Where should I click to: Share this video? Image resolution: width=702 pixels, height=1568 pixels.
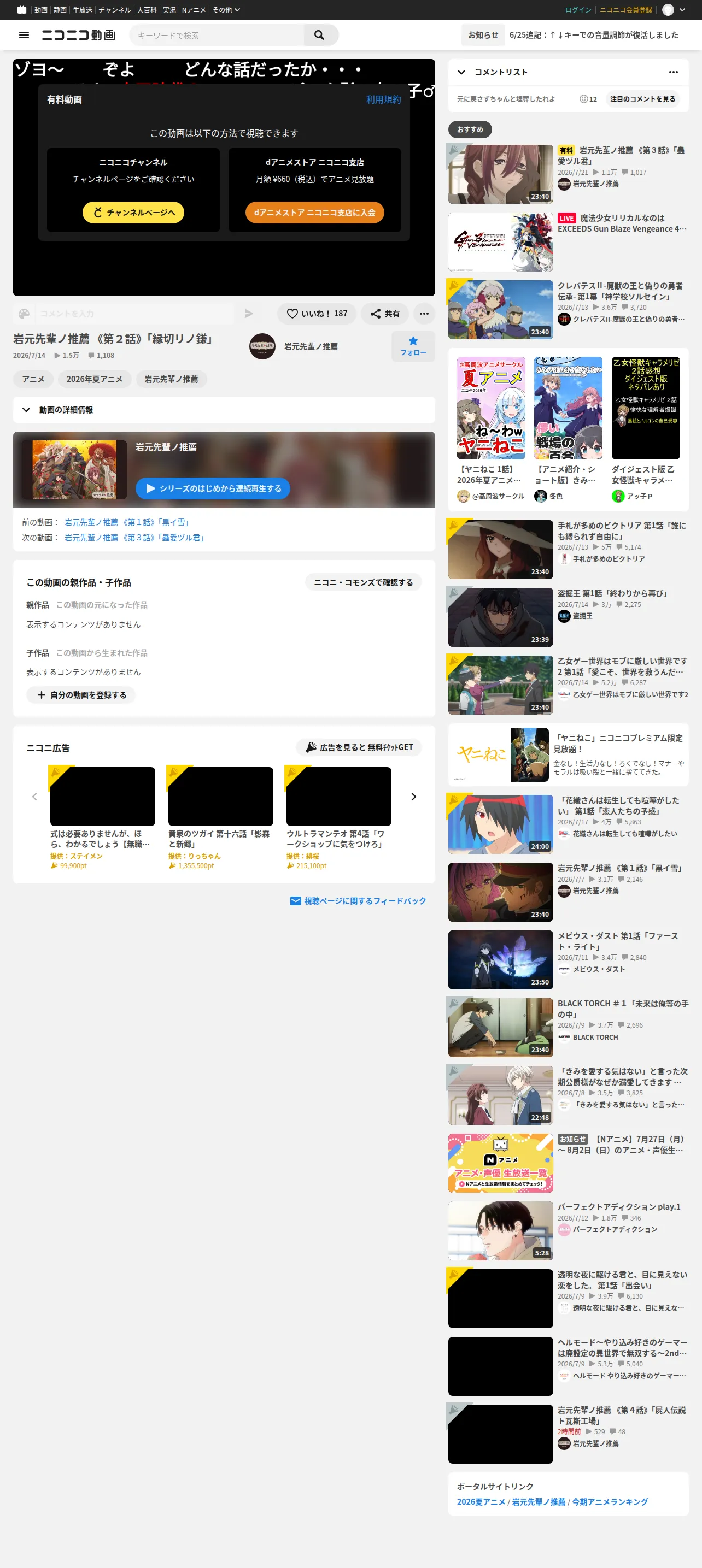(x=384, y=314)
